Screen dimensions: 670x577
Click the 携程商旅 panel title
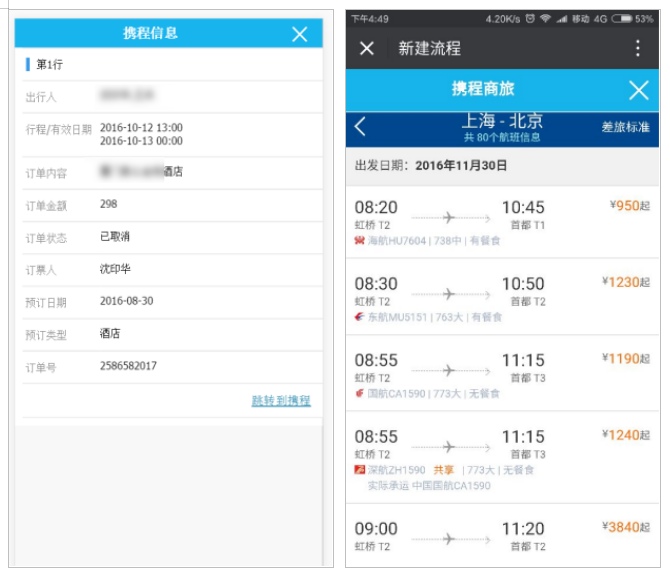[x=483, y=89]
